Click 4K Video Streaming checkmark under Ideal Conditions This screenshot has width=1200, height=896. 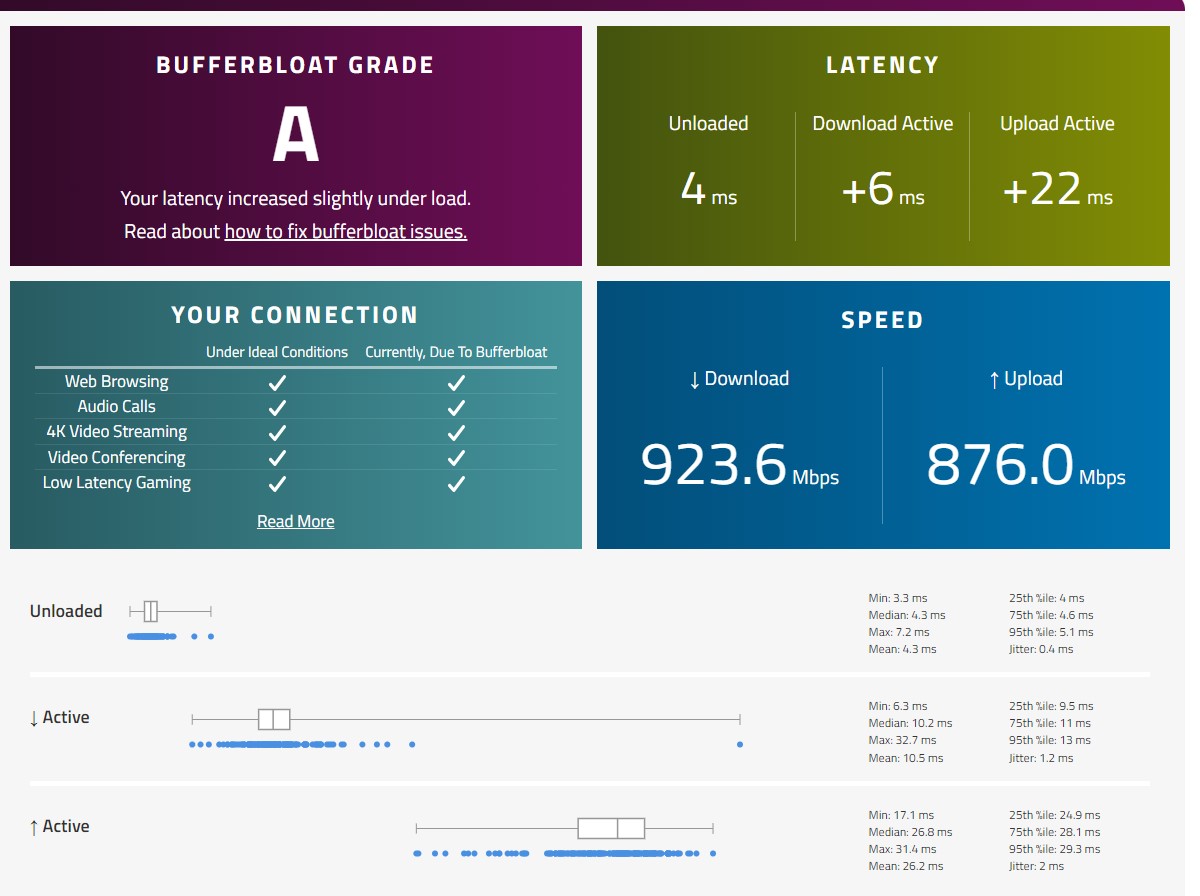277,432
